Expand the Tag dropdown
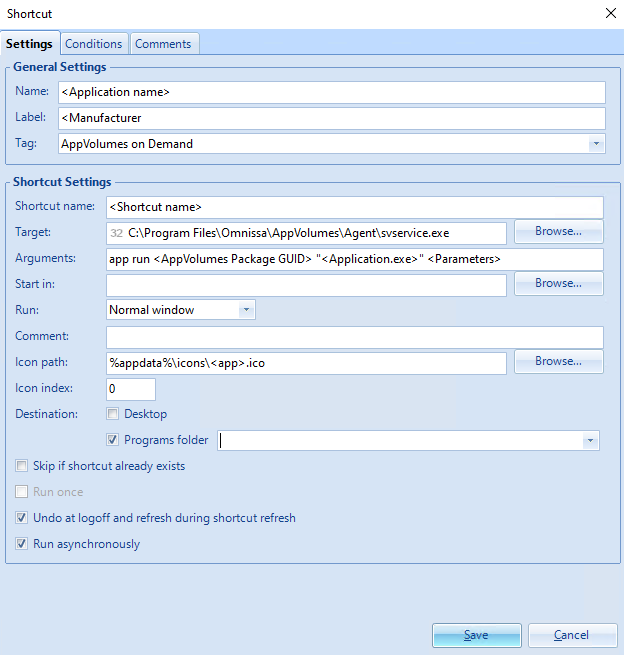Image resolution: width=624 pixels, height=655 pixels. [596, 144]
